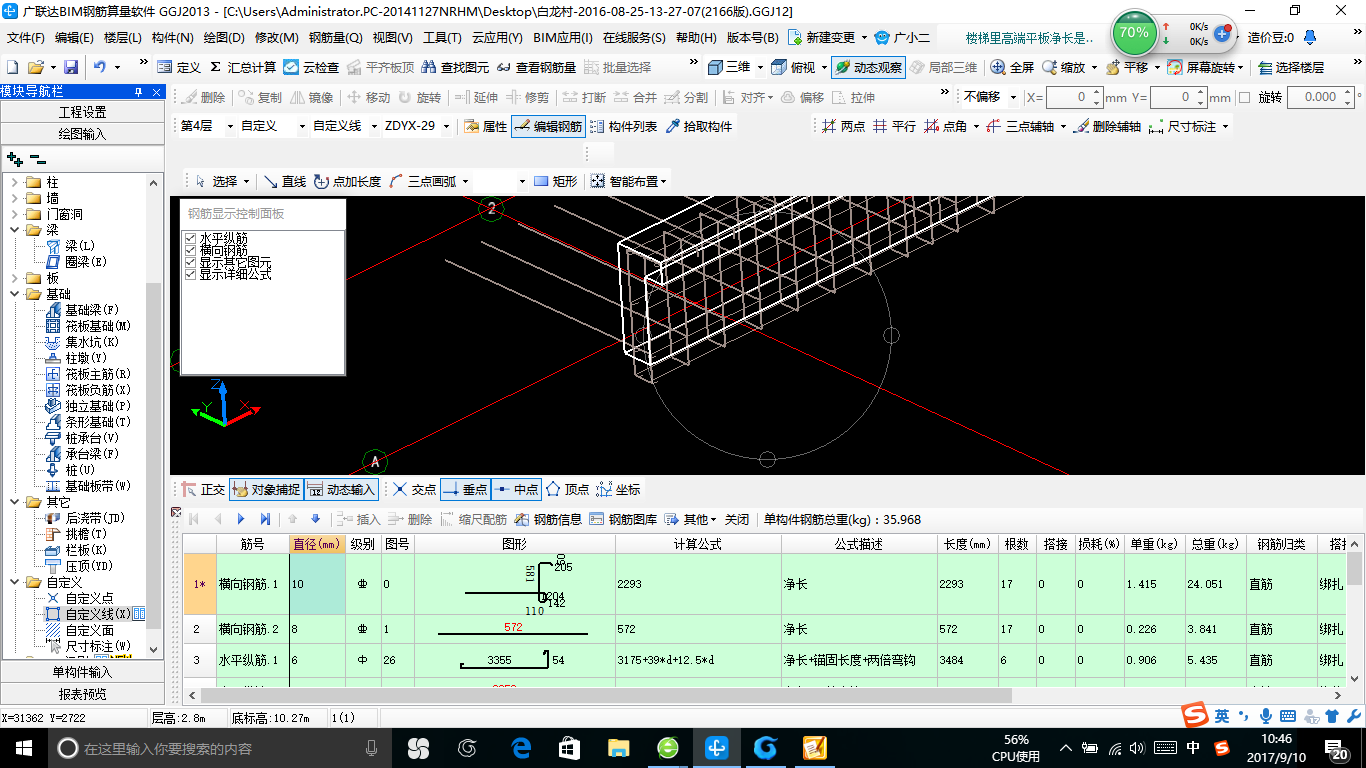Viewport: 1366px width, 768px height.
Task: Open the 帮助(H) menu
Action: tap(696, 38)
